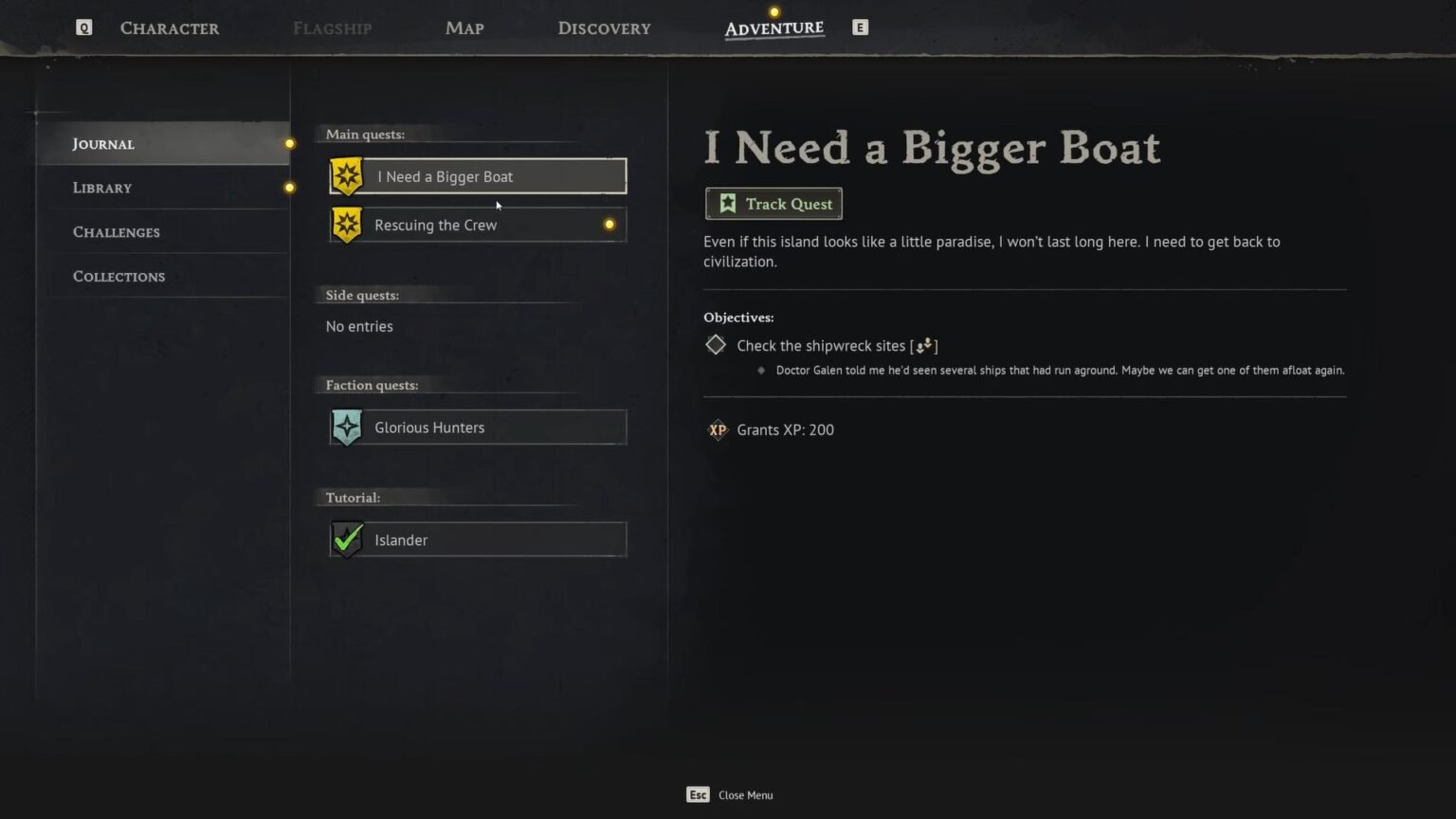Click the yellow star badge beside I Need a Bigger Boat

[347, 176]
